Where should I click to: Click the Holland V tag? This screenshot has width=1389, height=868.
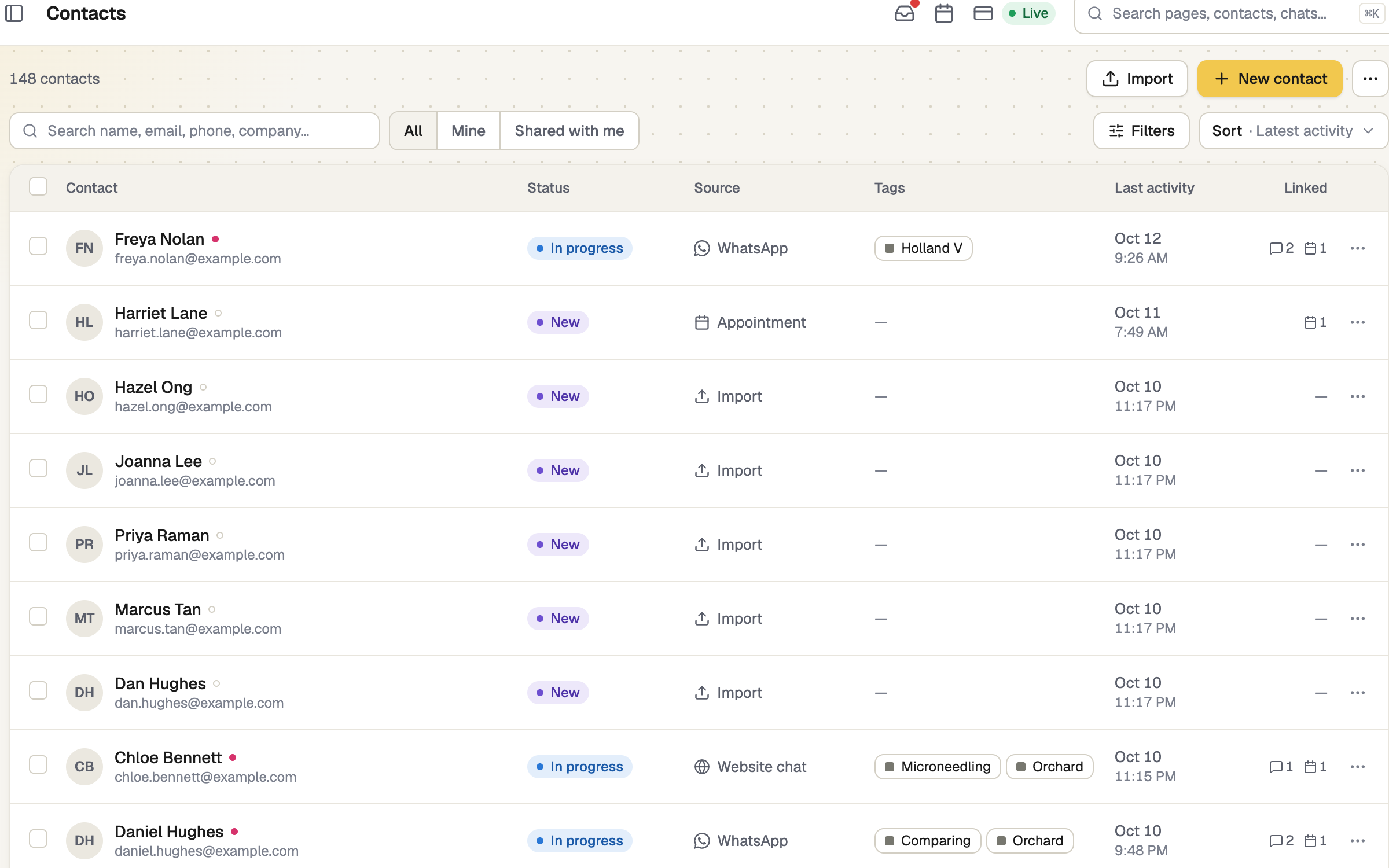pyautogui.click(x=923, y=248)
